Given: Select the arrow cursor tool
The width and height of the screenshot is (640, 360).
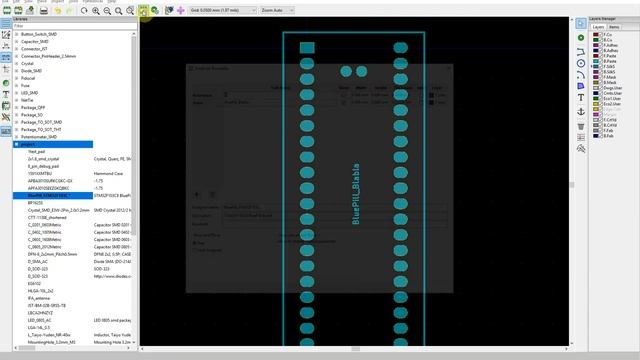Looking at the screenshot, I should point(581,23).
